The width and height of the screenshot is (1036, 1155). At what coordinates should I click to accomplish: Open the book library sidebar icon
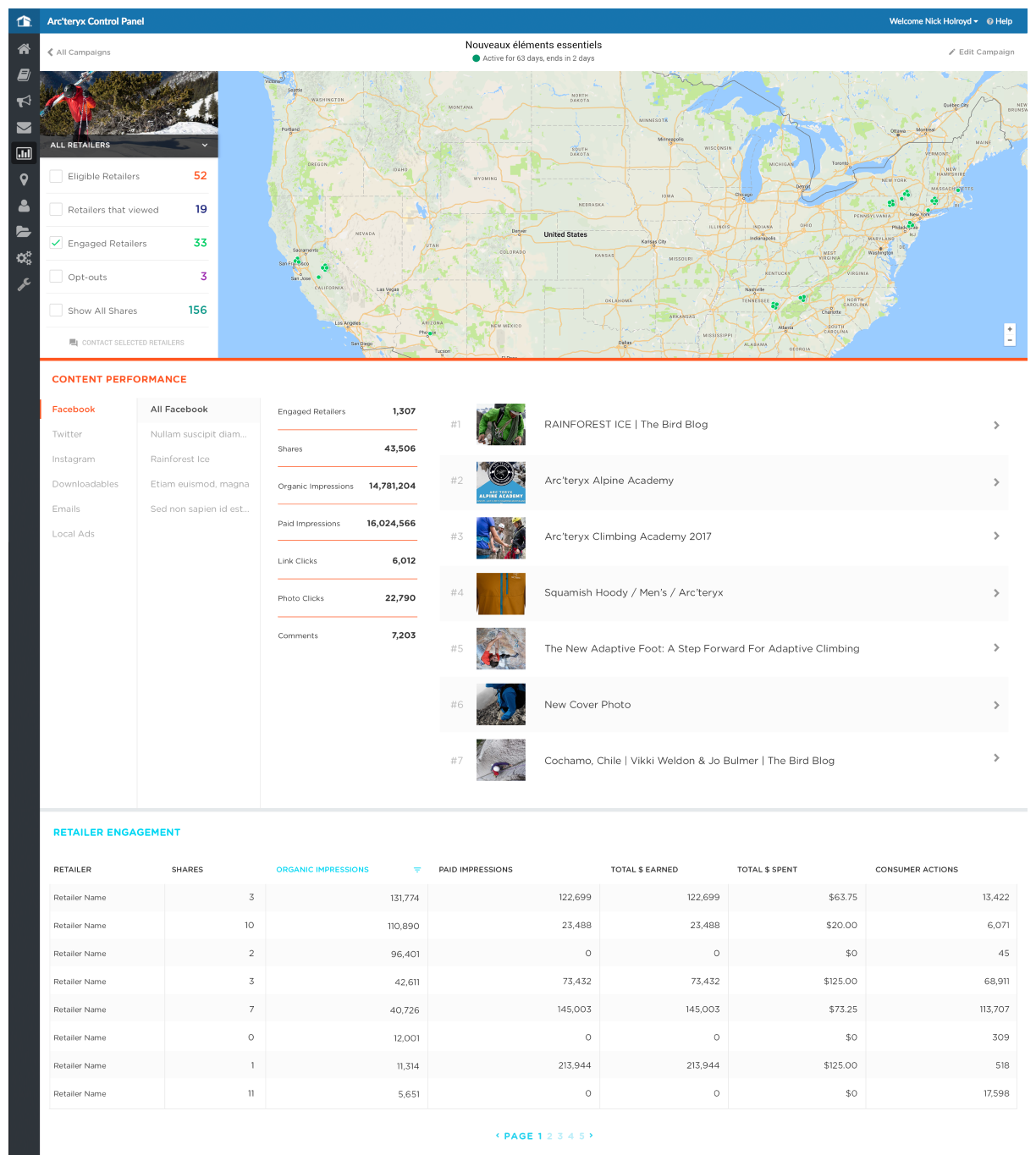pos(24,75)
